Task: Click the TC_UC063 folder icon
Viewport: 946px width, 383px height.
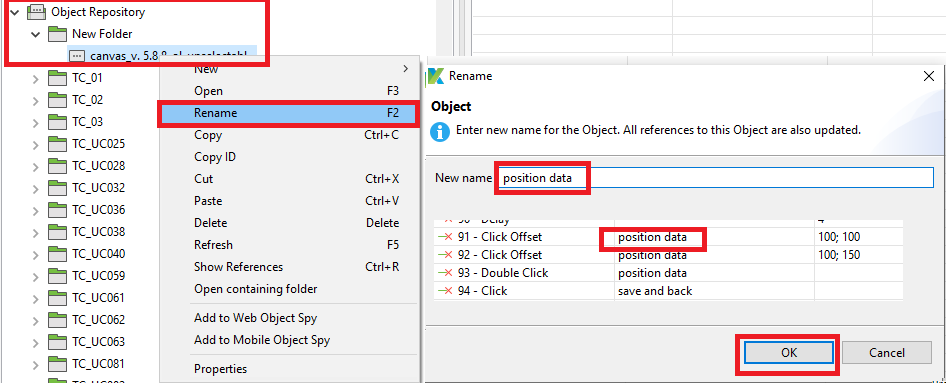Action: (x=57, y=342)
